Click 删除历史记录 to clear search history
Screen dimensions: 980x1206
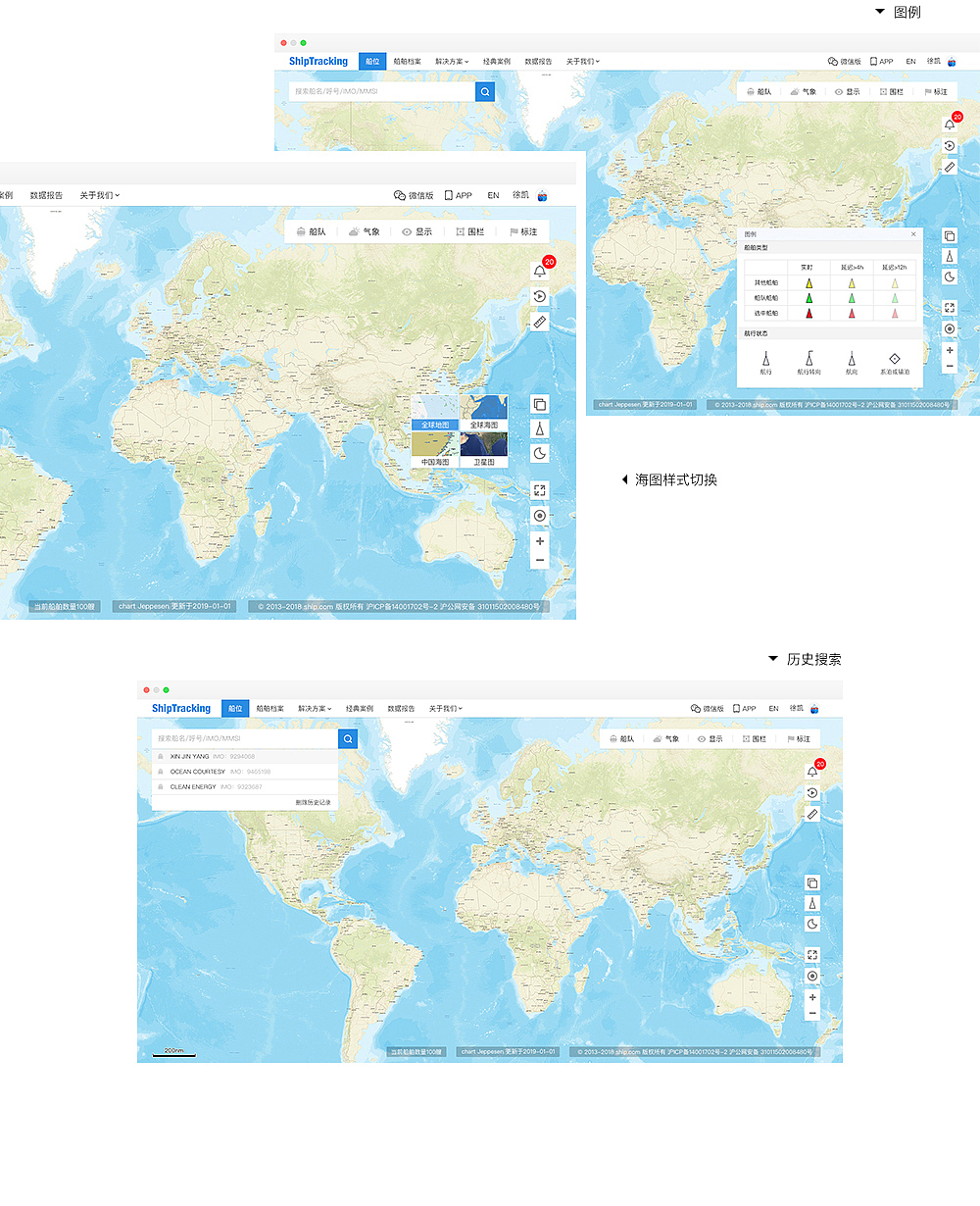(x=314, y=802)
